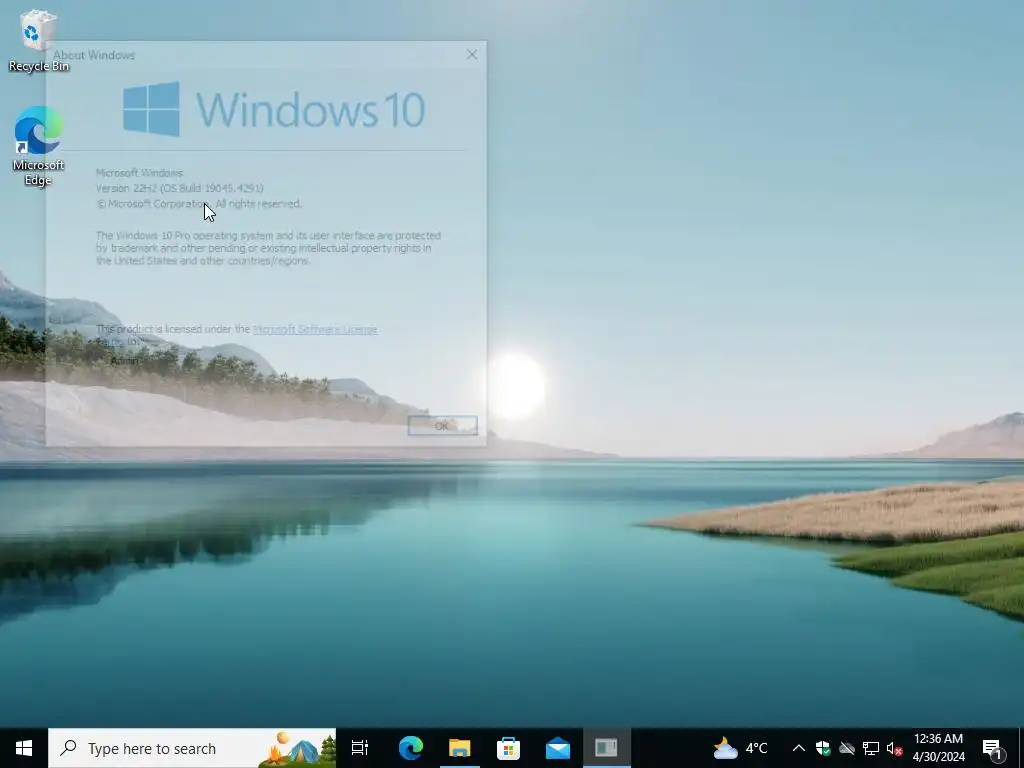Click the Windows 10 logo in the dialog
Image resolution: width=1024 pixels, height=768 pixels.
click(x=274, y=109)
